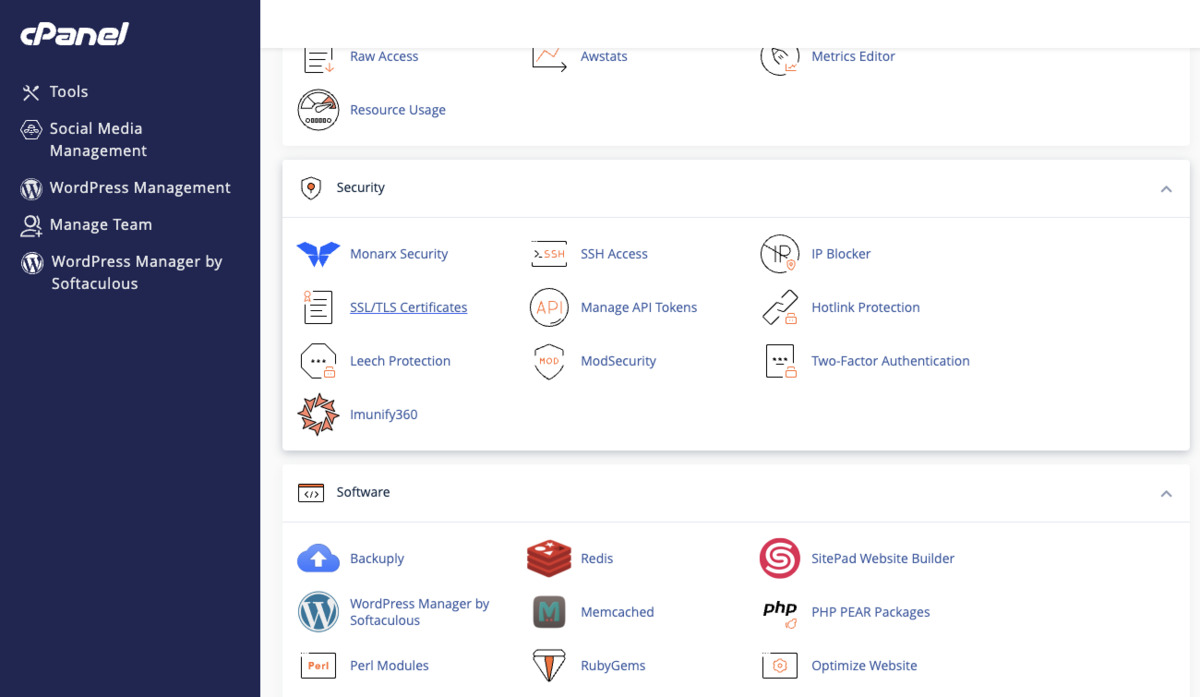Click the Resource Usage gauge icon
This screenshot has width=1200, height=697.
(318, 110)
